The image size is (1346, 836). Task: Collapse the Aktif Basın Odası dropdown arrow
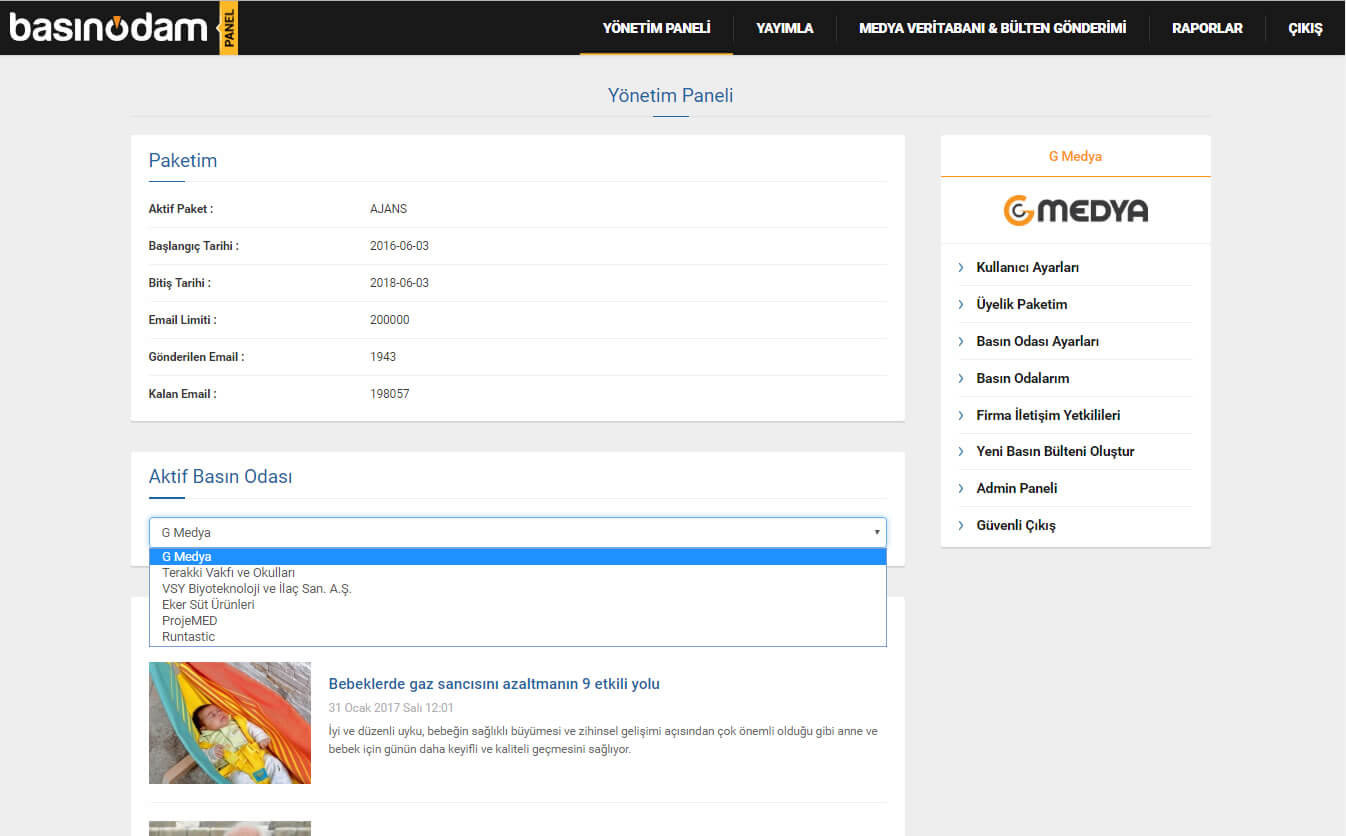(877, 533)
